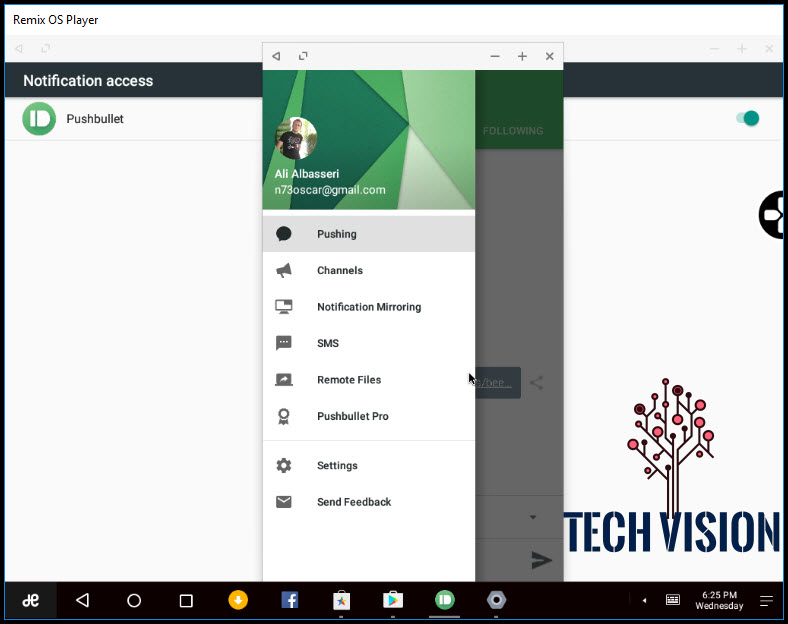Click the Notification Mirroring monitor icon
Screen dimensions: 788x624
coord(283,306)
